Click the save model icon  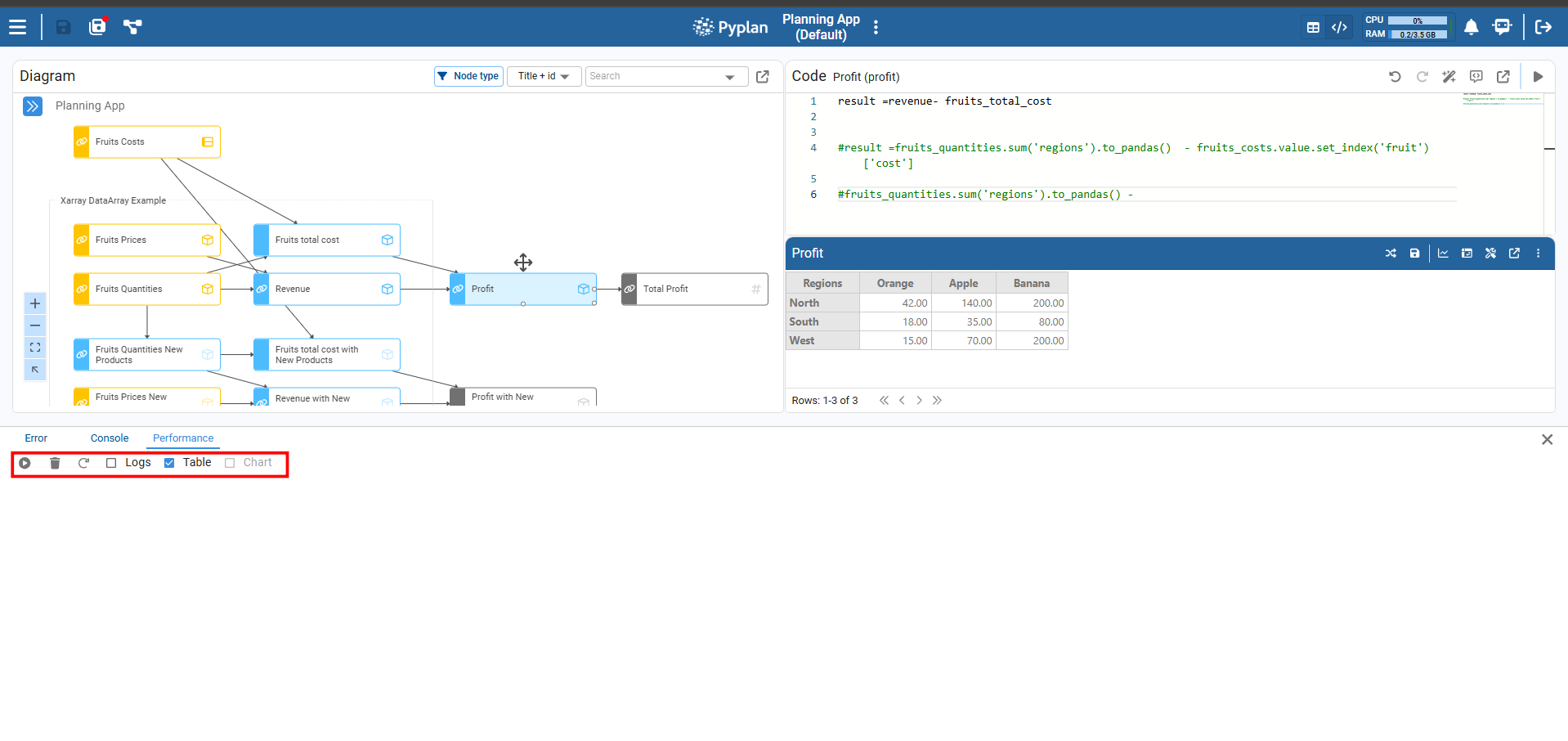[x=63, y=27]
